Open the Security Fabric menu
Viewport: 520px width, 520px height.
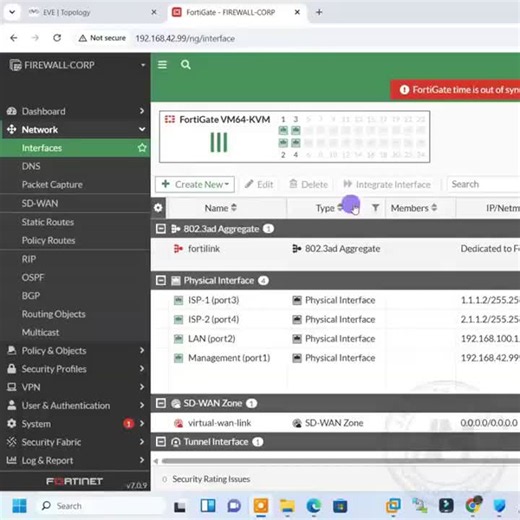pos(75,442)
